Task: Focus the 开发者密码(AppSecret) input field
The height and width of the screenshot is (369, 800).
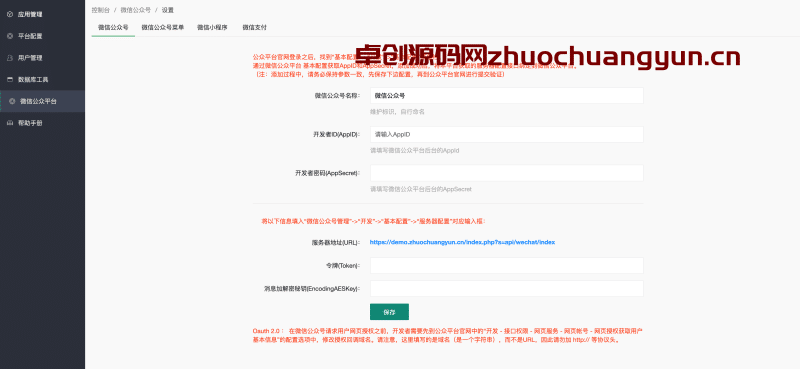Action: coord(507,173)
